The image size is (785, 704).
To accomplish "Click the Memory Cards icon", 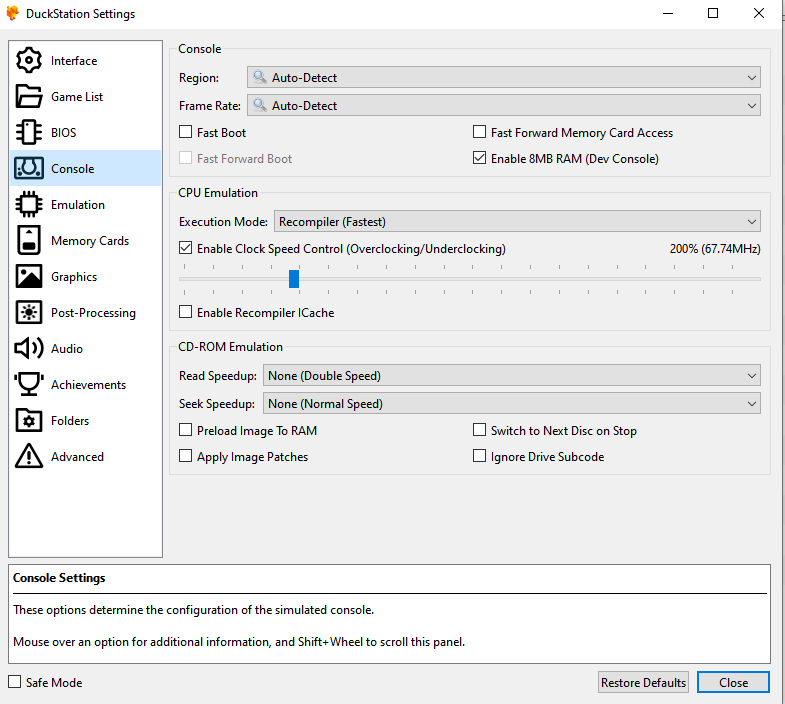I will click(29, 241).
